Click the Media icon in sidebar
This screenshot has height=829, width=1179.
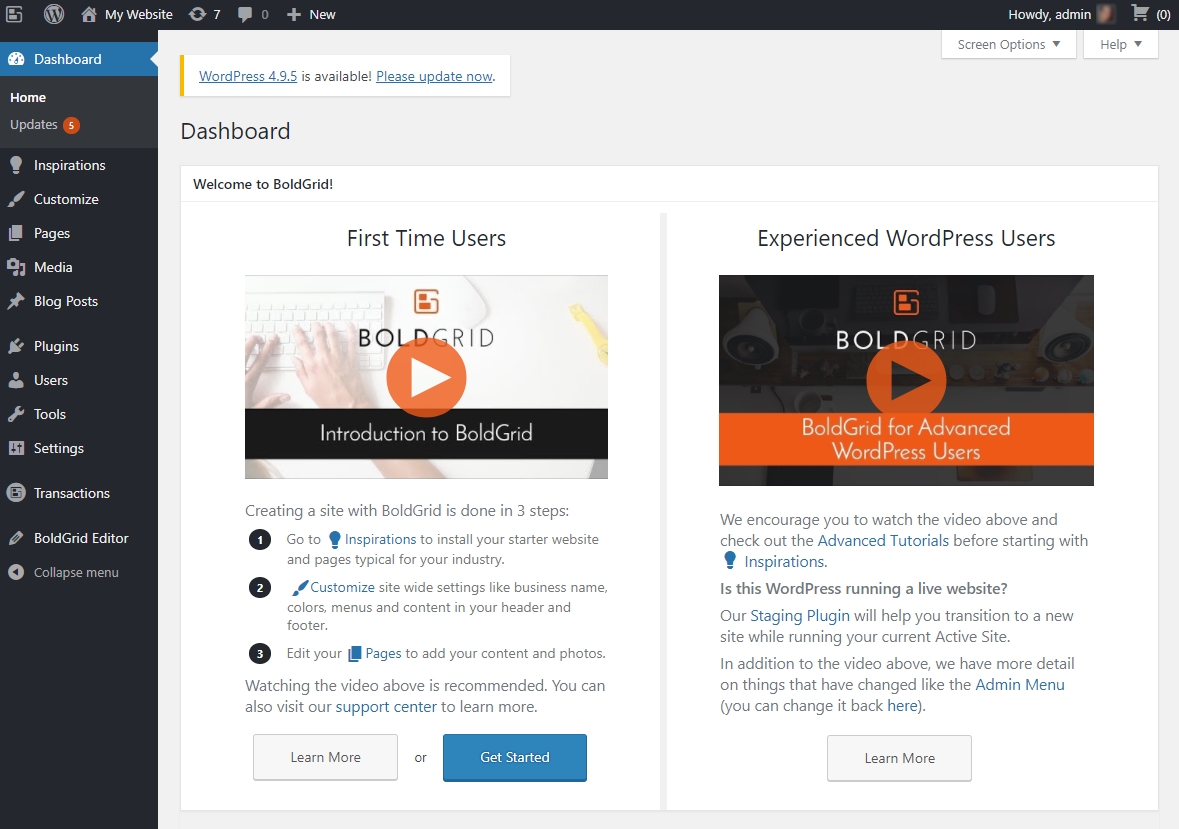[16, 267]
